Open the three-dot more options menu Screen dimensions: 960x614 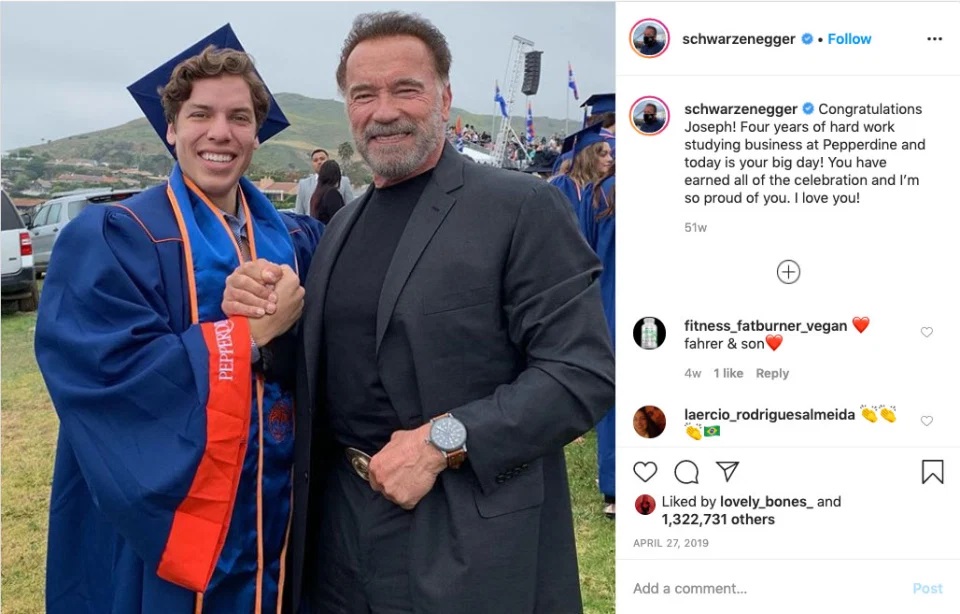click(x=934, y=39)
